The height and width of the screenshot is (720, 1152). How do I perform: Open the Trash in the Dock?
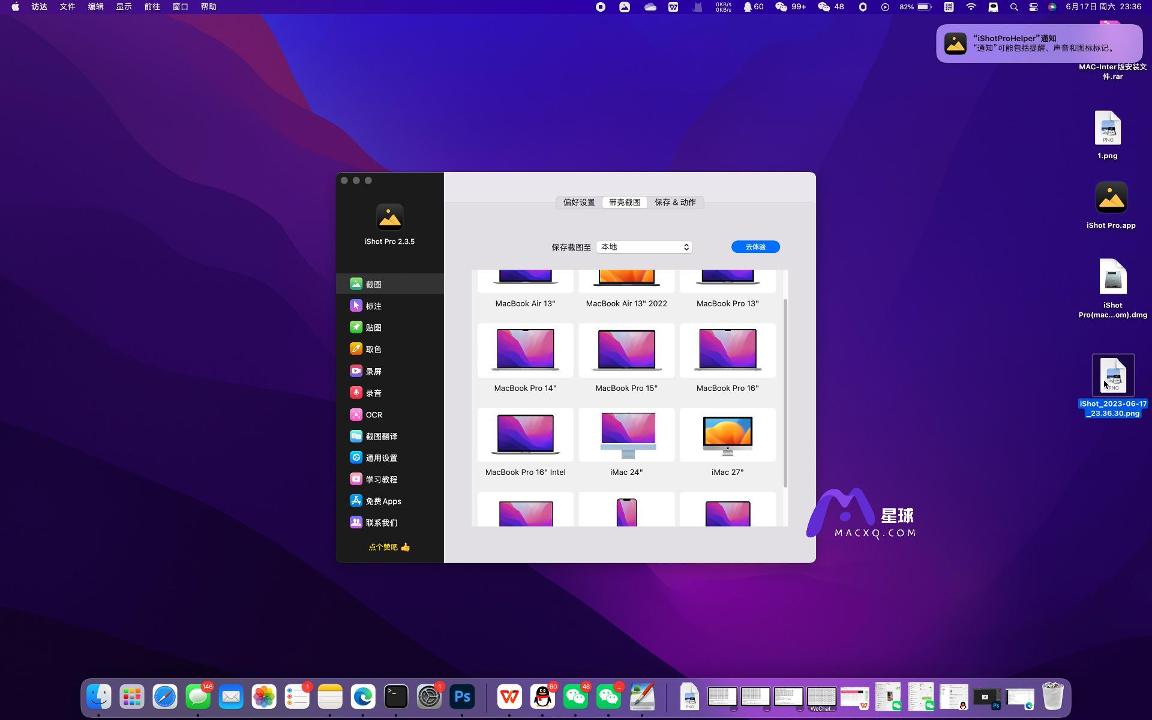1053,696
